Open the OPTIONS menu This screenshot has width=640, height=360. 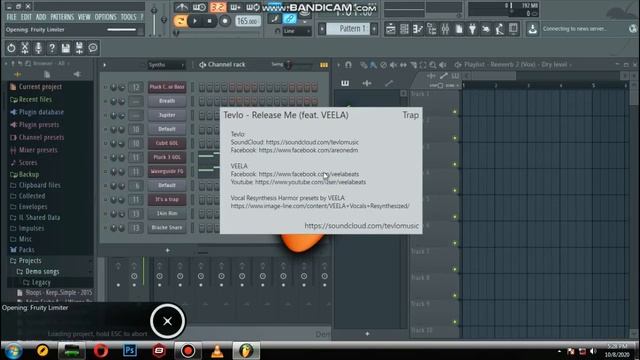coord(106,17)
